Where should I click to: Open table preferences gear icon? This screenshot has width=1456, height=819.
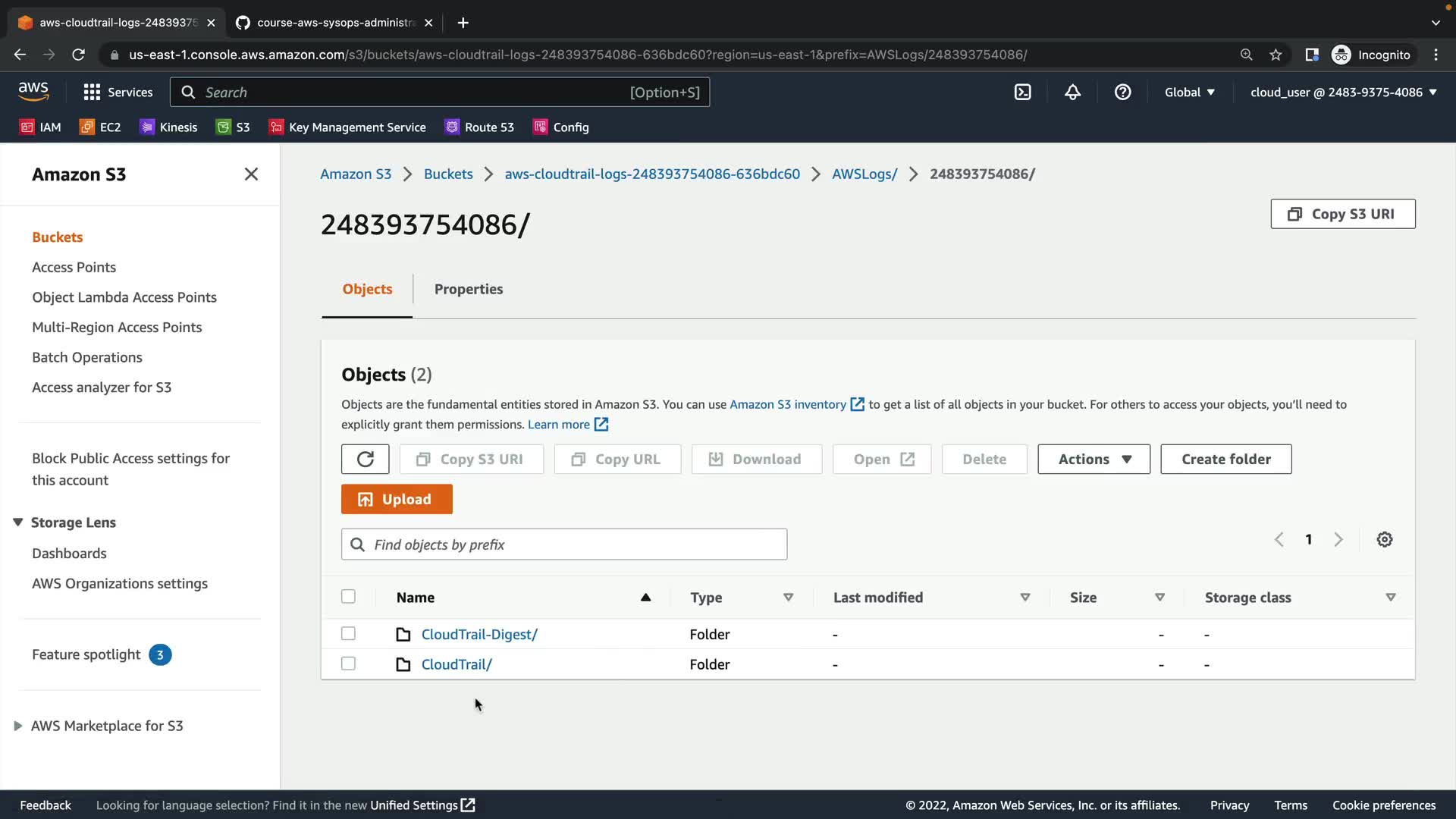click(x=1385, y=540)
